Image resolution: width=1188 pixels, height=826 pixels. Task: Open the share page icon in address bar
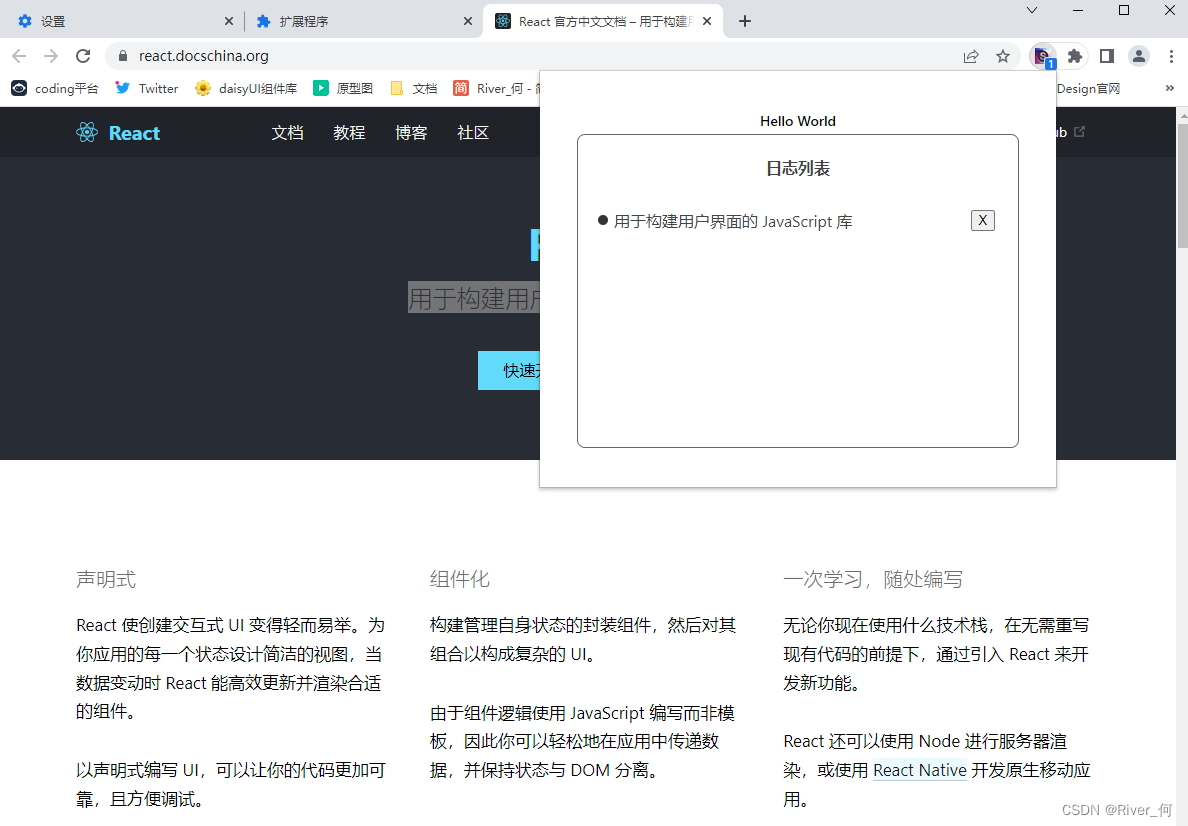[971, 56]
